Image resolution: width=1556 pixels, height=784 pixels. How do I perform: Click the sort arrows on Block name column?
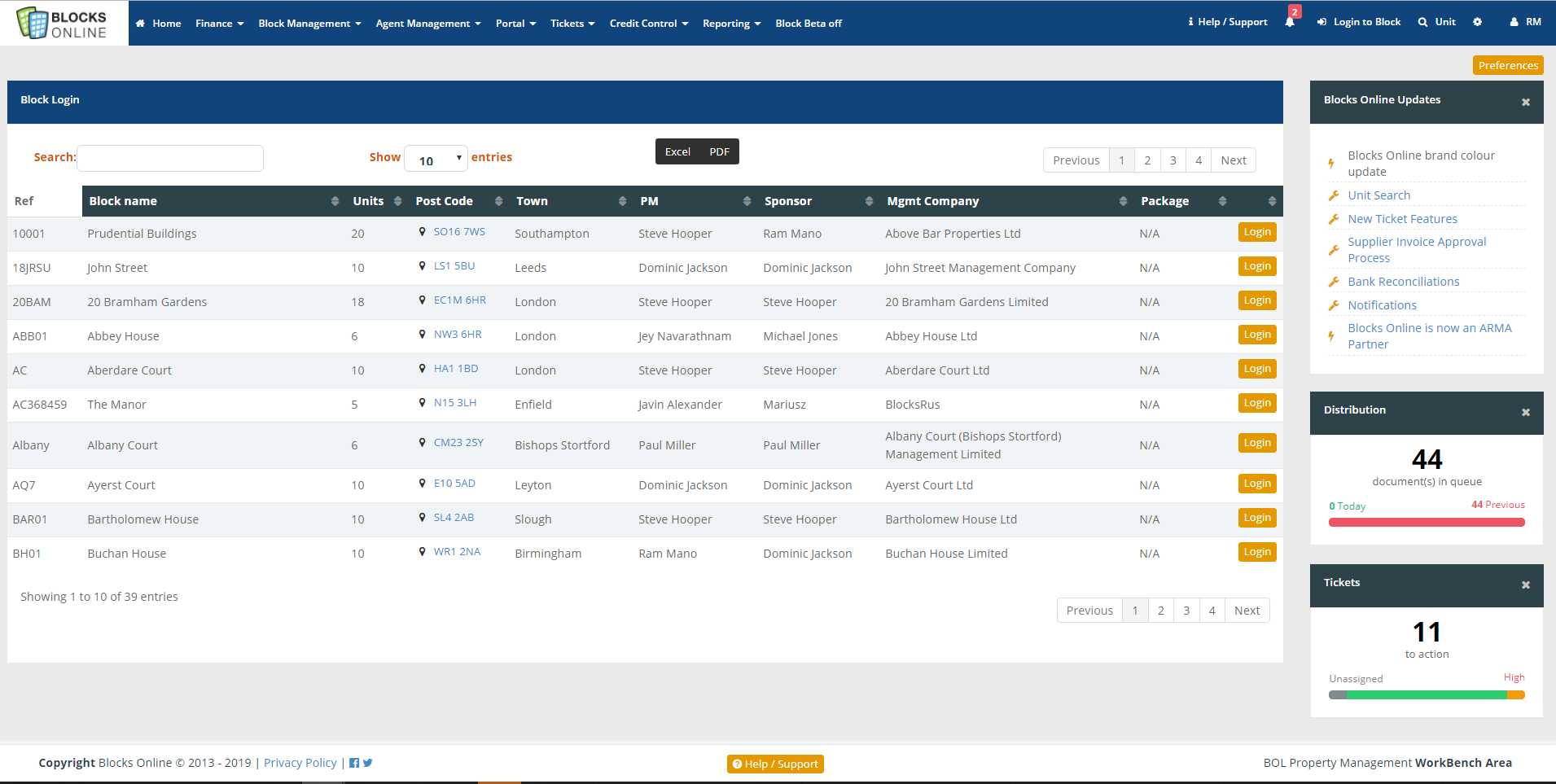pyautogui.click(x=335, y=201)
